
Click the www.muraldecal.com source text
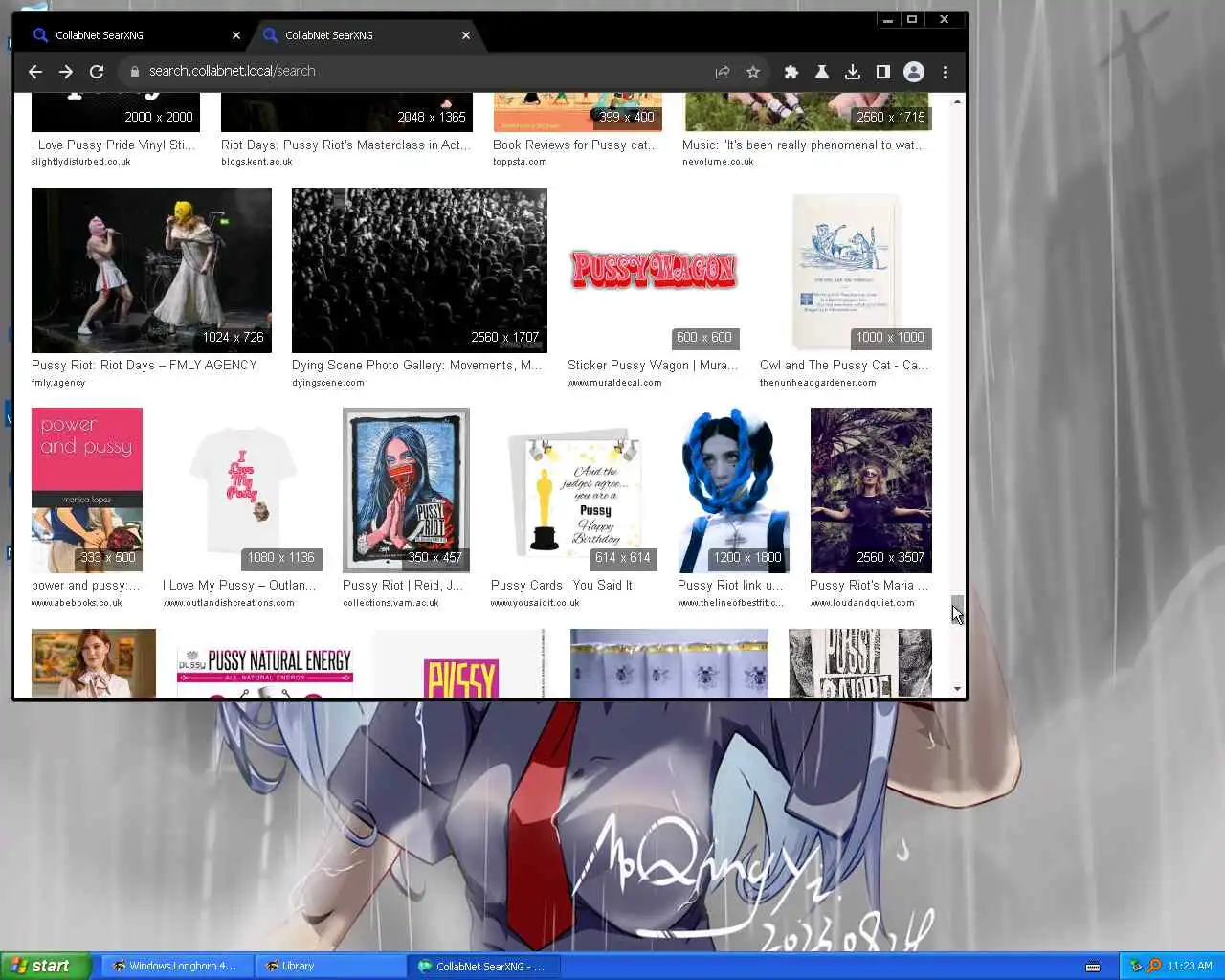pyautogui.click(x=614, y=383)
